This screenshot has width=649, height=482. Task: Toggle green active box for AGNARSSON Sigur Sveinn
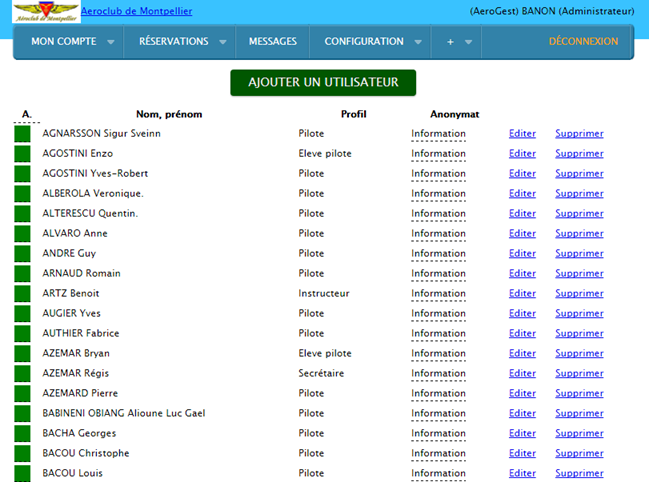pos(22,134)
